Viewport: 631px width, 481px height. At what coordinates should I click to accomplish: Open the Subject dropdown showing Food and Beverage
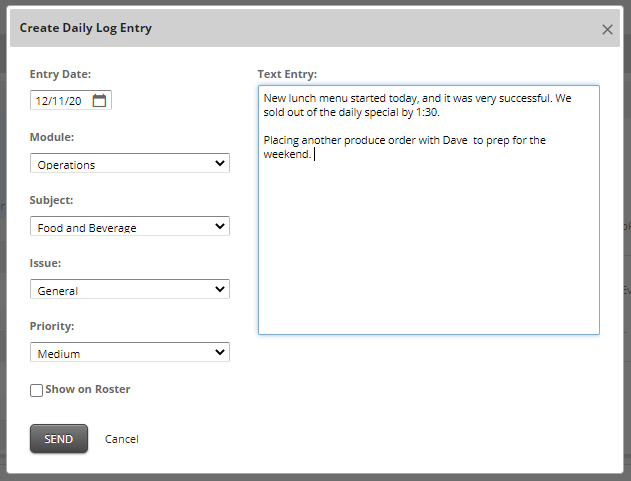tap(130, 227)
